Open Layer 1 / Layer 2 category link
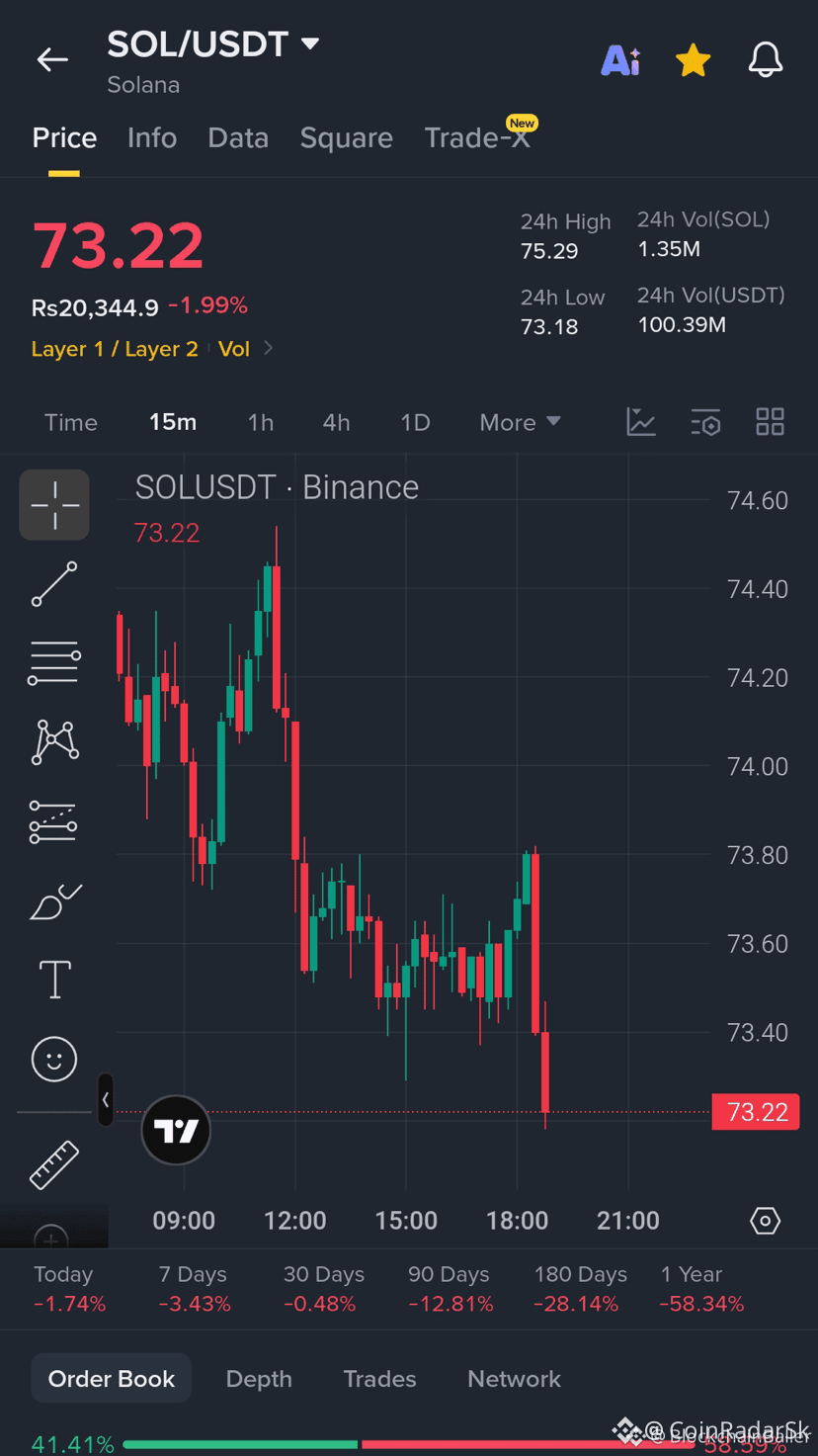Viewport: 818px width, 1456px height. 115,349
